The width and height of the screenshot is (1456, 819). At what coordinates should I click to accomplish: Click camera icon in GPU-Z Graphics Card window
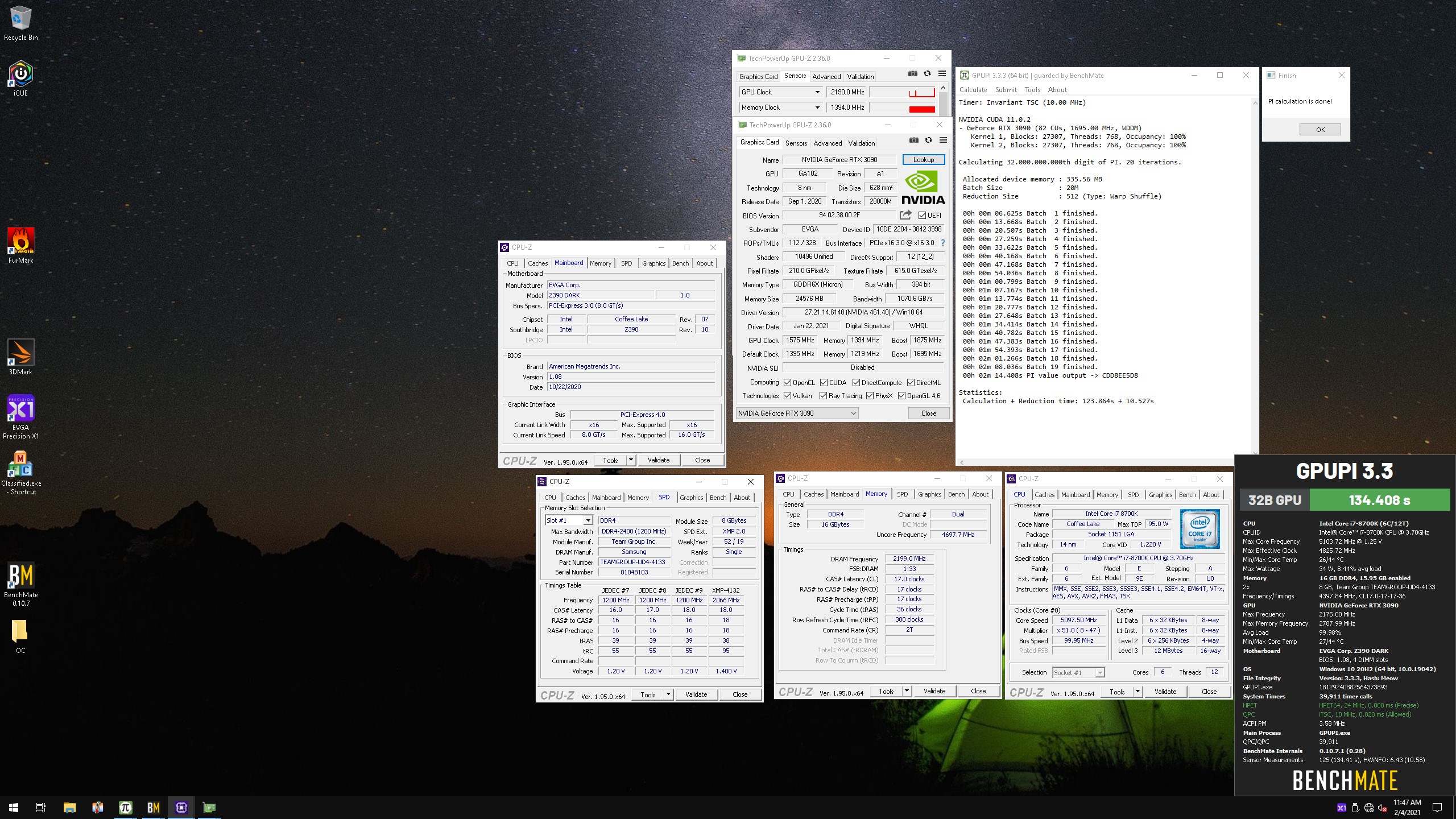pyautogui.click(x=913, y=140)
